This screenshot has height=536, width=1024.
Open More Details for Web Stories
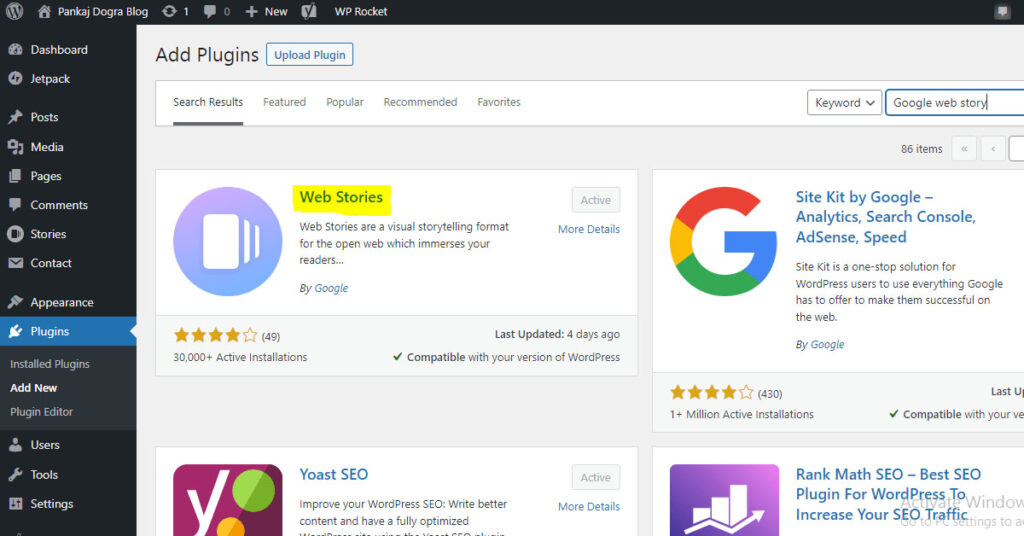[x=588, y=229]
